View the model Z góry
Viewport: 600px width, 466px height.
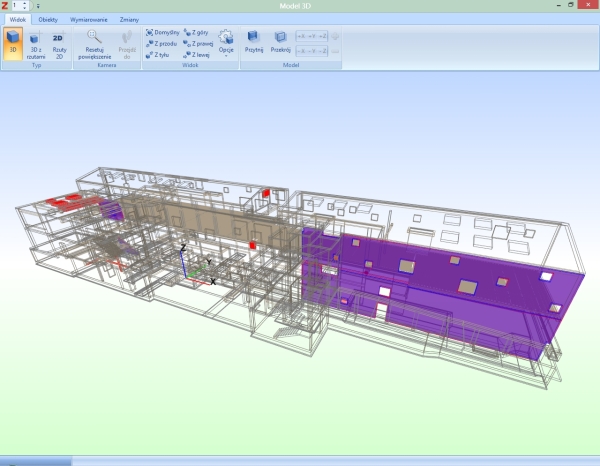click(197, 32)
